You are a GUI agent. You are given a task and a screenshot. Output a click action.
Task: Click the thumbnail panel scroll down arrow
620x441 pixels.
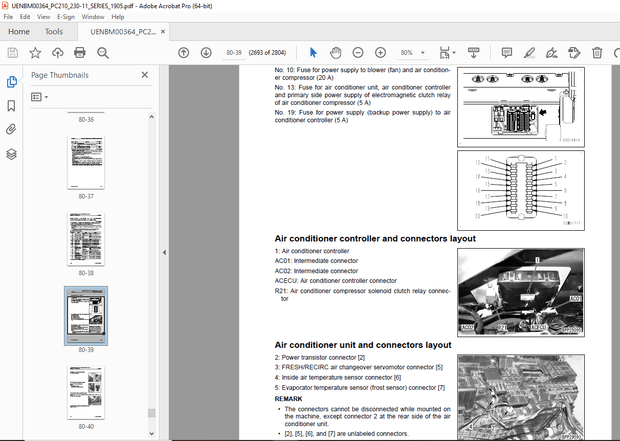click(151, 433)
